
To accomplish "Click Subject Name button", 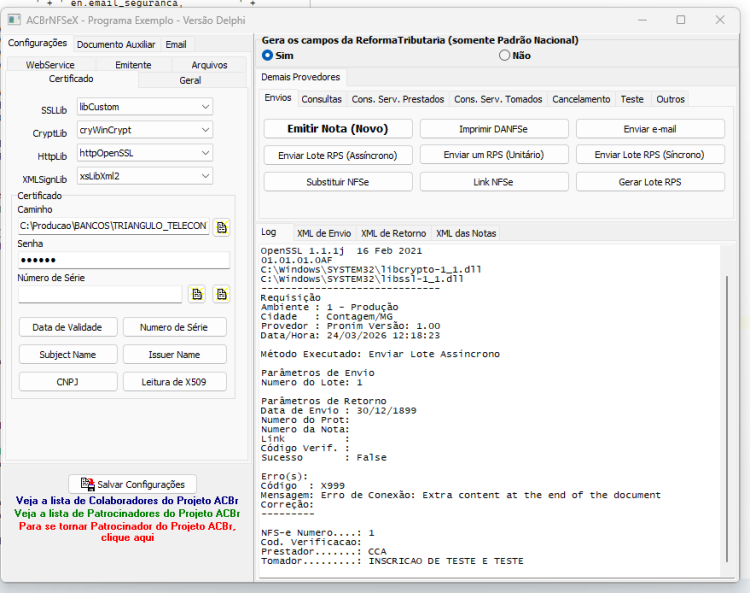I will pos(67,355).
